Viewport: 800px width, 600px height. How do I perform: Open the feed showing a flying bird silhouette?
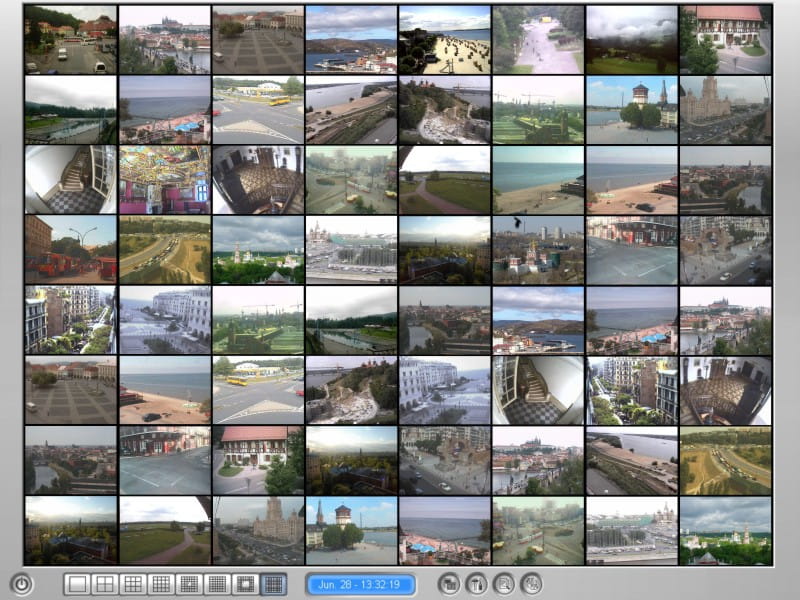538,250
